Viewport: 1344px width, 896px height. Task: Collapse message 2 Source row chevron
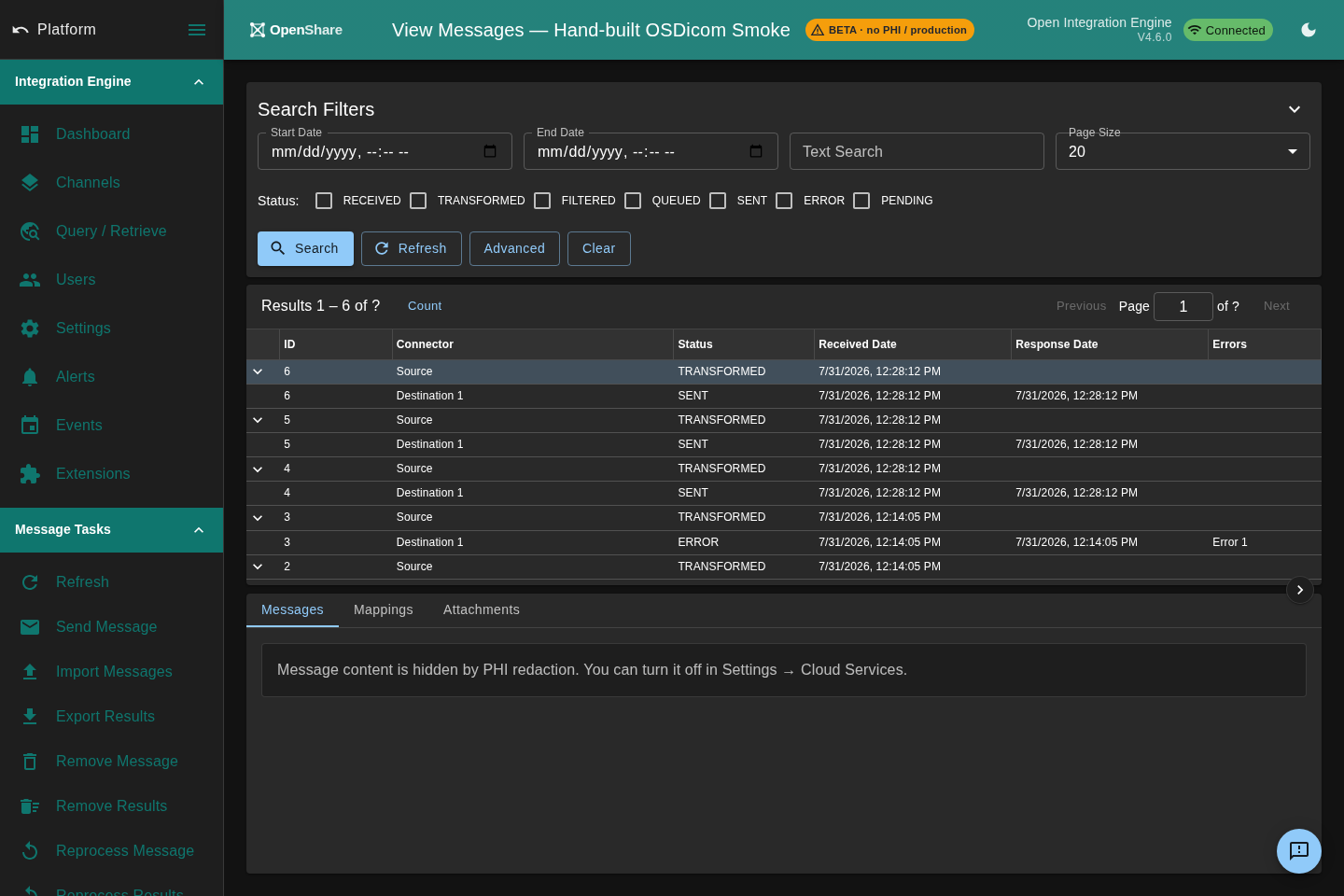(258, 567)
